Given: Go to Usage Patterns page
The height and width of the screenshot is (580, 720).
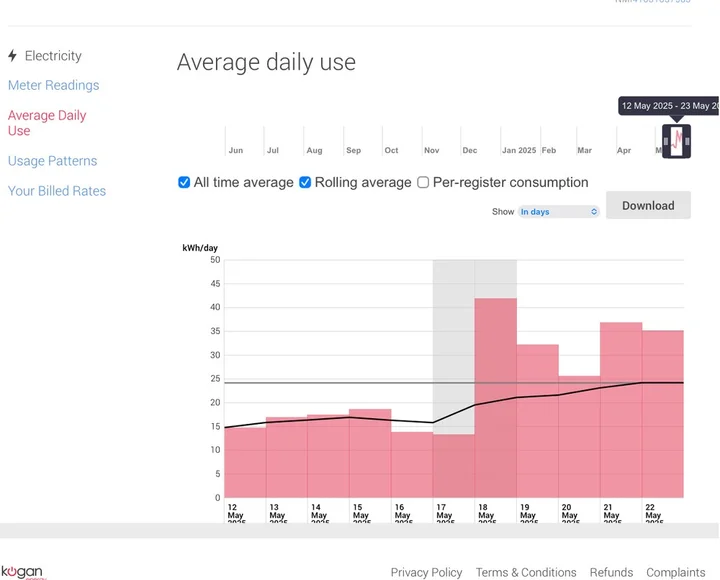Looking at the screenshot, I should point(52,161).
